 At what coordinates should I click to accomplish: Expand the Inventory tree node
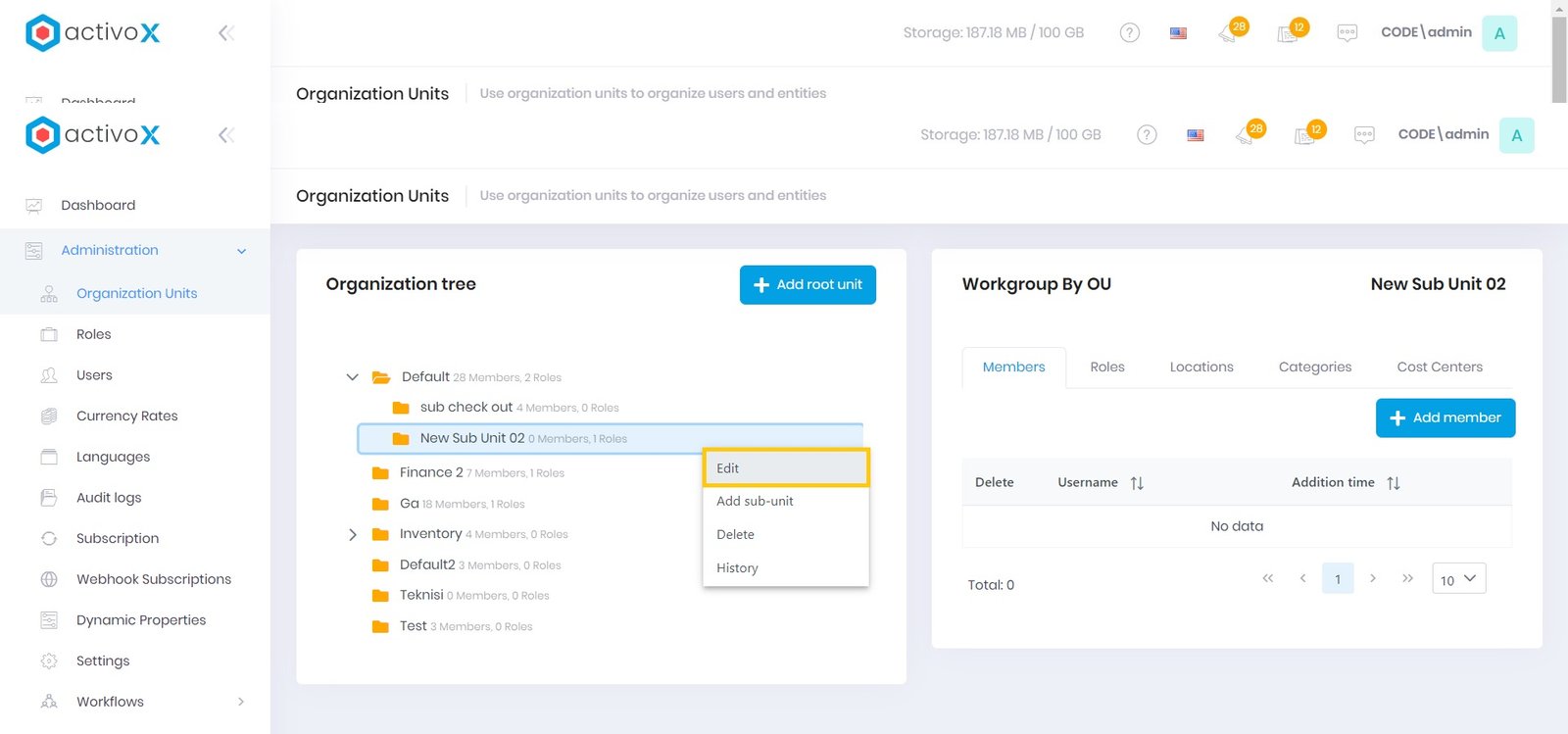click(x=353, y=535)
